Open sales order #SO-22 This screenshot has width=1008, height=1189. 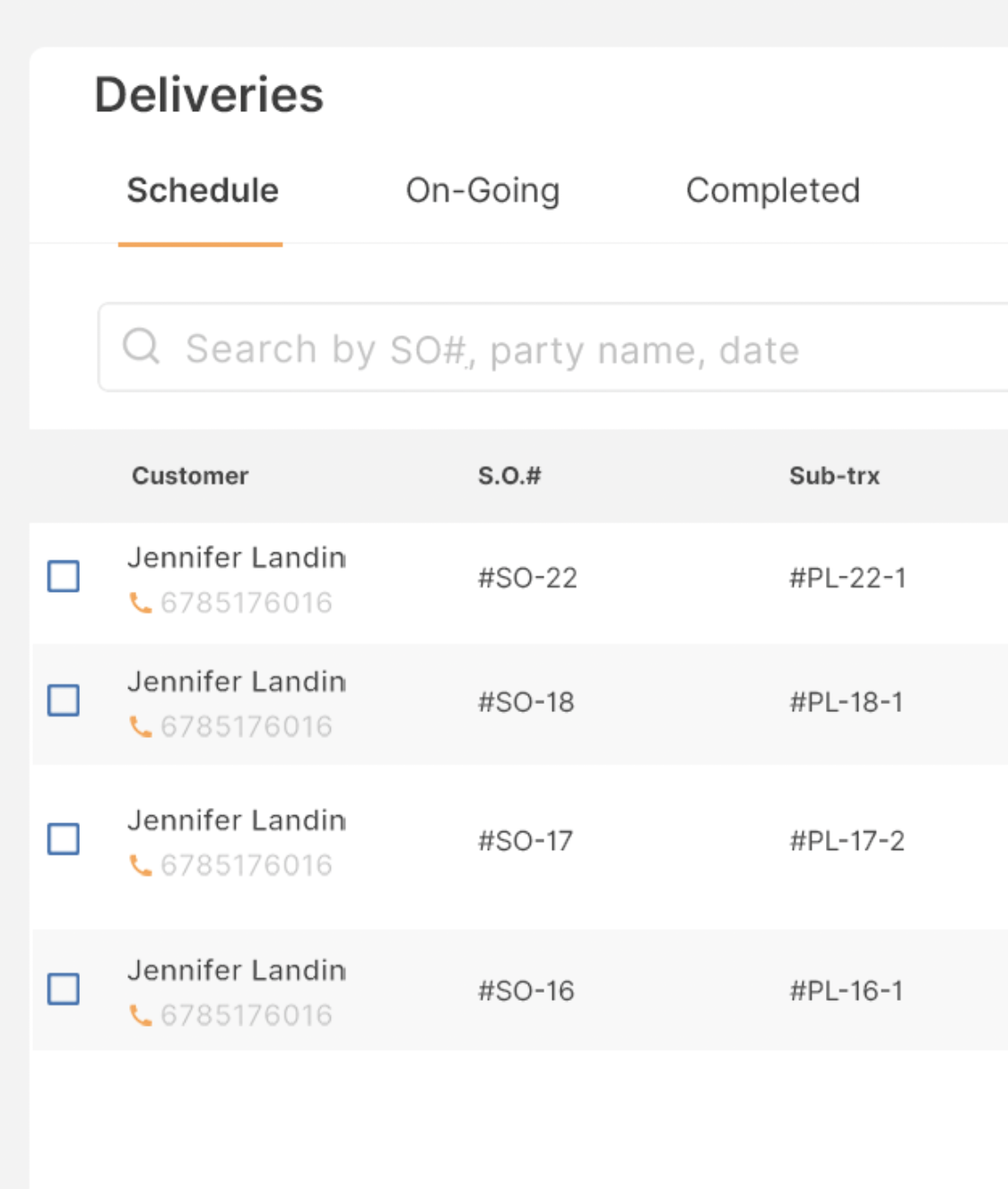527,578
